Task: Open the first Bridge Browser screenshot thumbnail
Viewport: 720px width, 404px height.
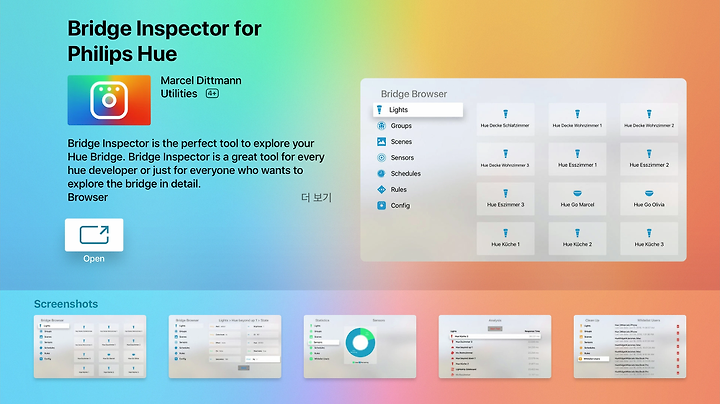Action: click(x=90, y=347)
